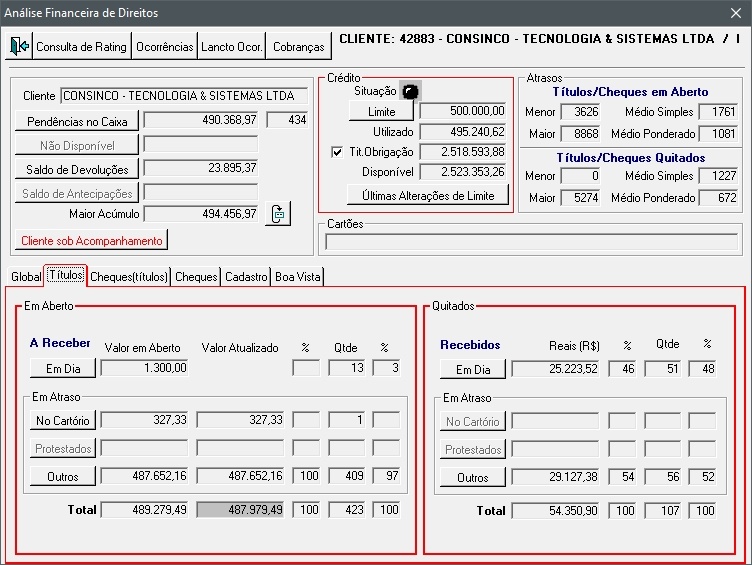Close the Análise Financeira de Direitos window
Viewport: 752px width, 565px height.
736,13
